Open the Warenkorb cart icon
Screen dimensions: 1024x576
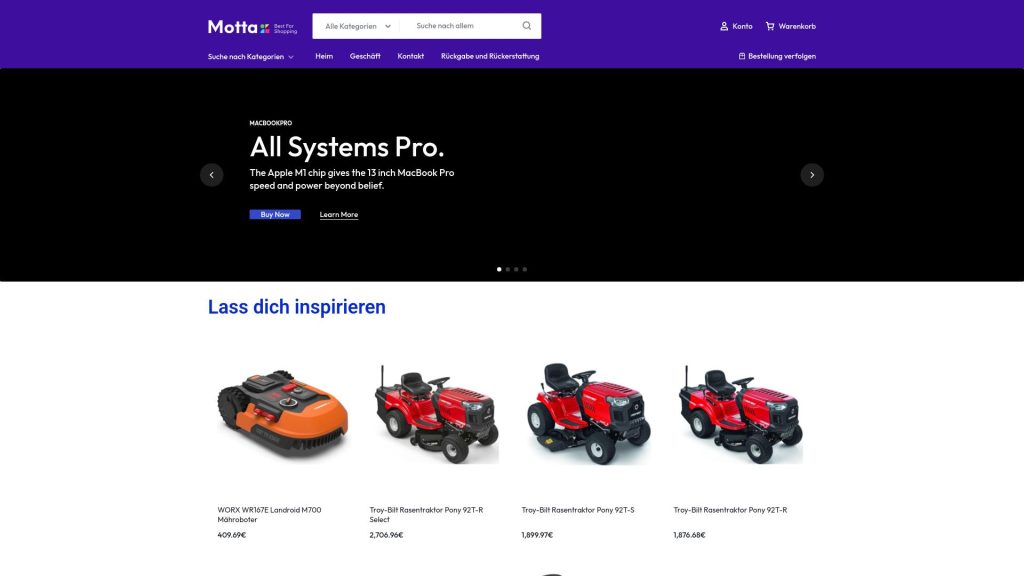(x=770, y=26)
